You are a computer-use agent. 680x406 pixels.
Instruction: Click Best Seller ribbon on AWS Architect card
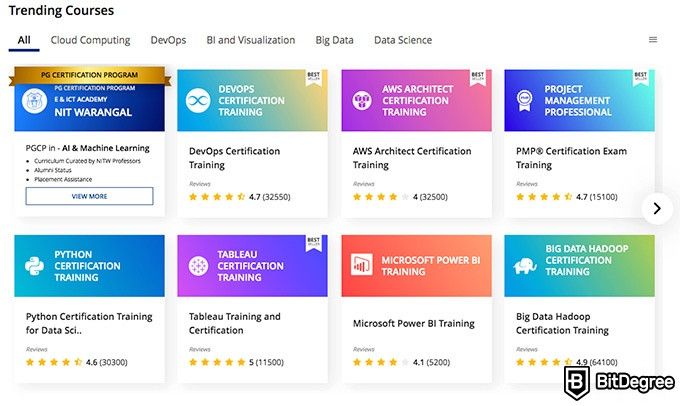coord(477,78)
